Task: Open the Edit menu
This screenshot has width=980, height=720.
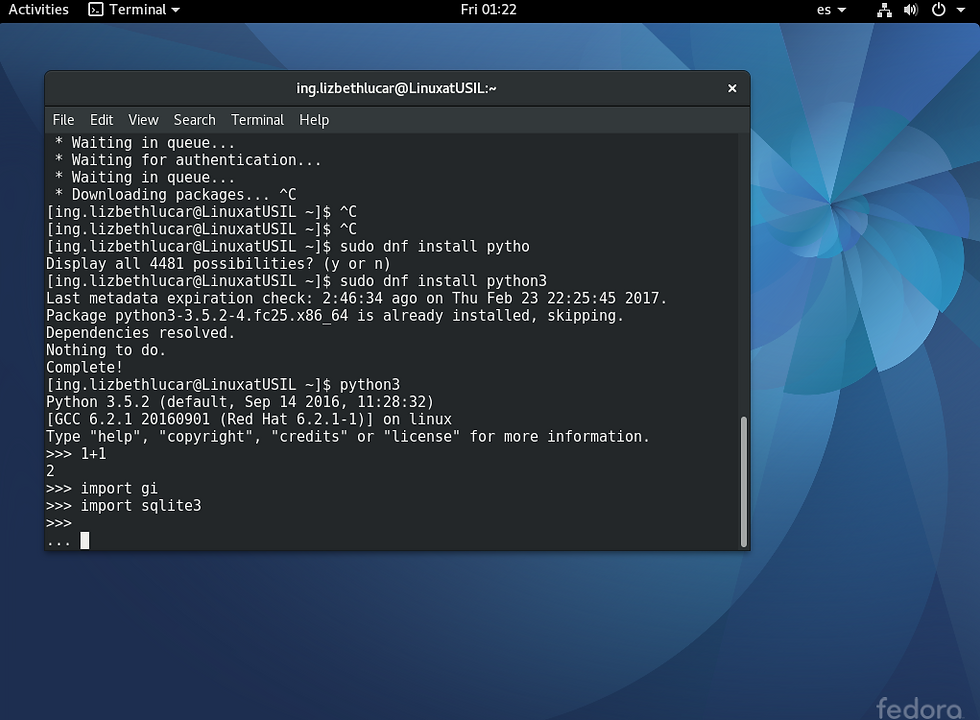Action: tap(101, 120)
